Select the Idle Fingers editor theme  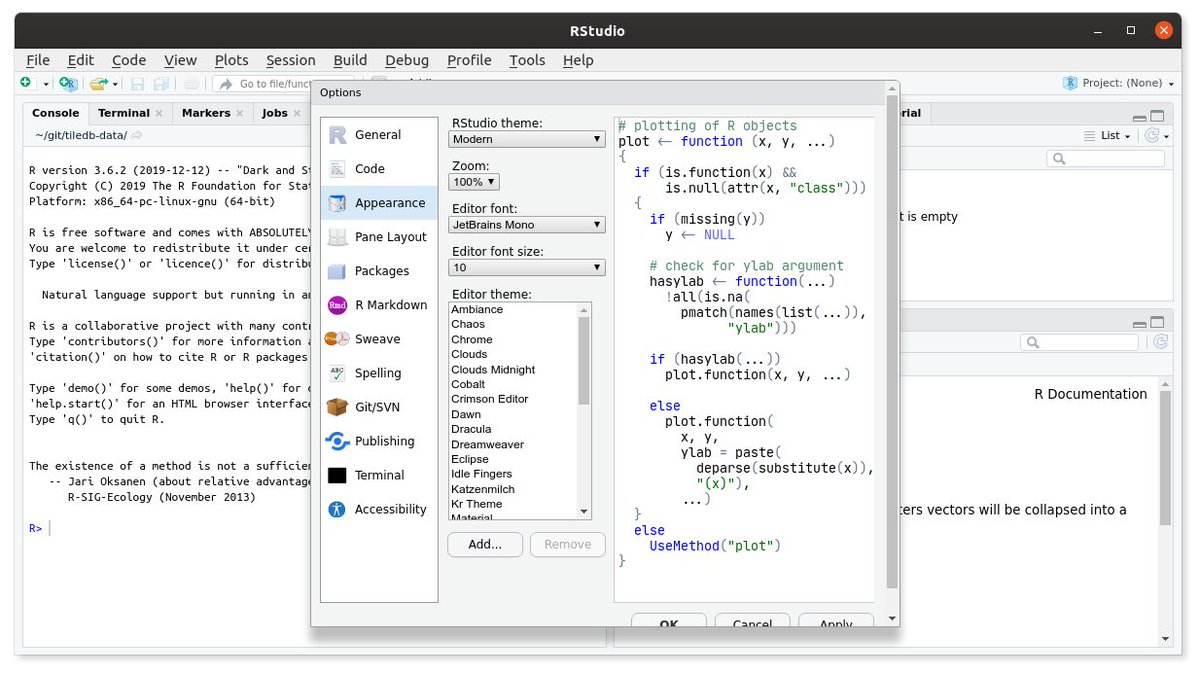(x=481, y=474)
